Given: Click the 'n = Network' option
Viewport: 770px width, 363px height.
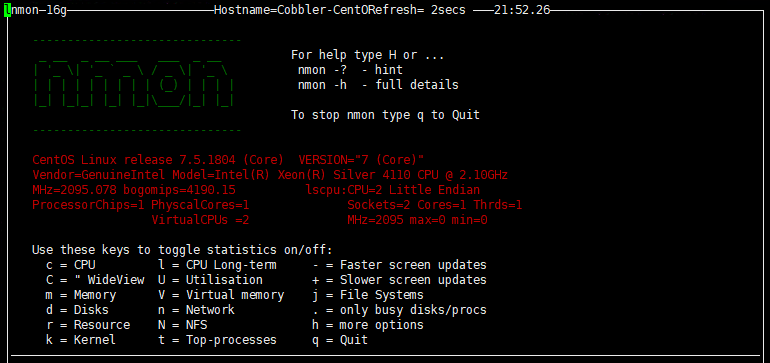Looking at the screenshot, I should click(196, 310).
